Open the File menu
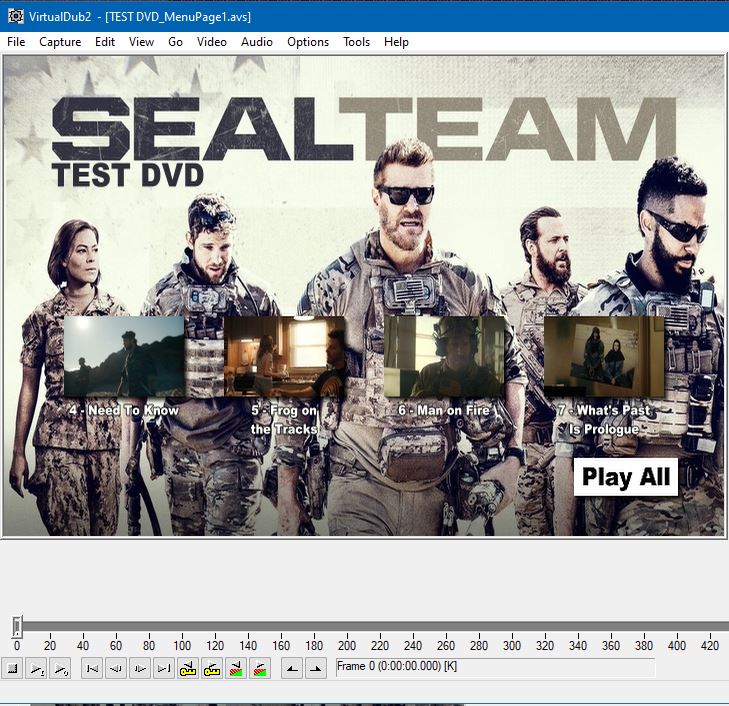The width and height of the screenshot is (729, 706). coord(16,42)
